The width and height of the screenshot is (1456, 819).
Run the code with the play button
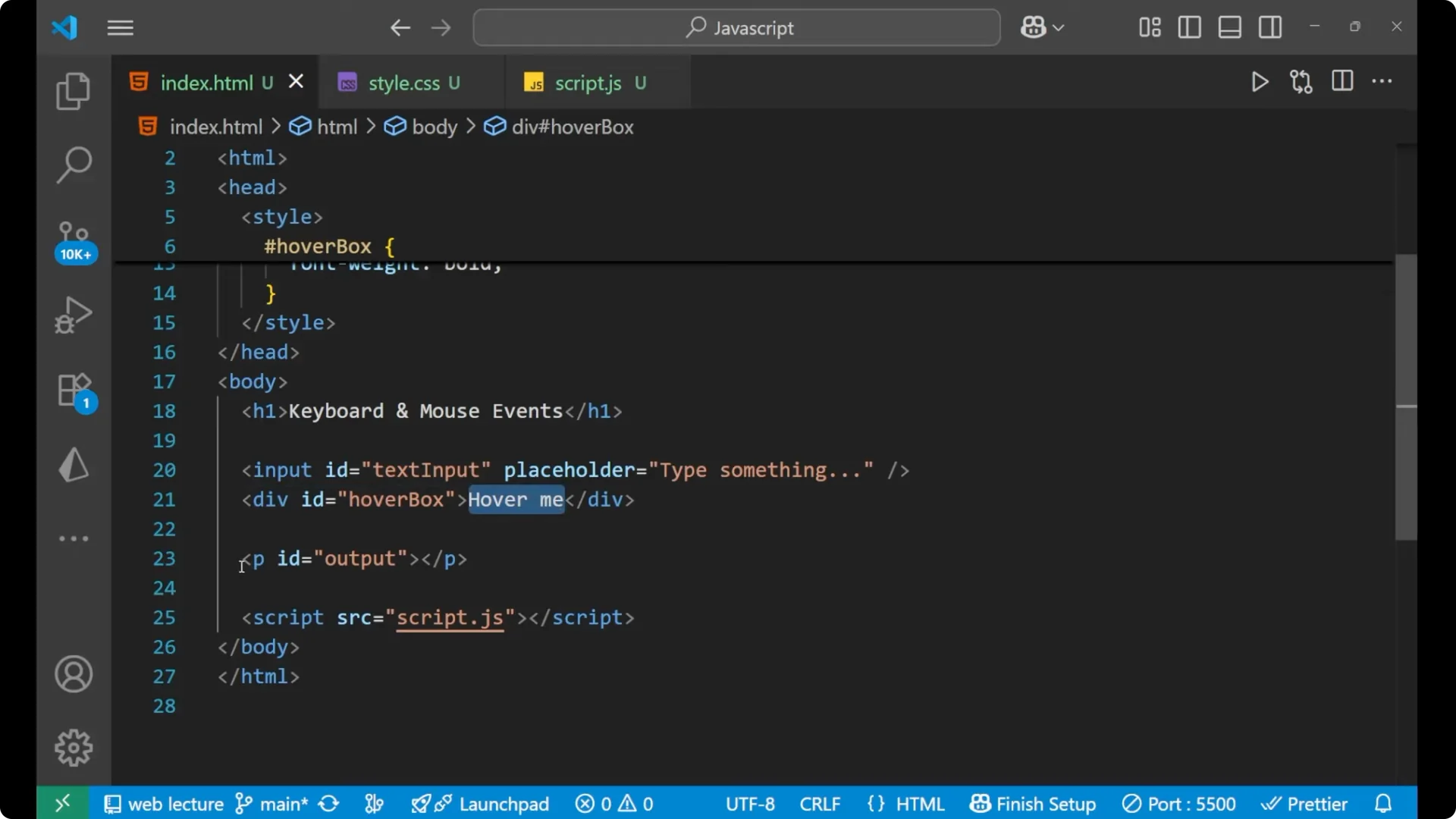tap(1259, 82)
